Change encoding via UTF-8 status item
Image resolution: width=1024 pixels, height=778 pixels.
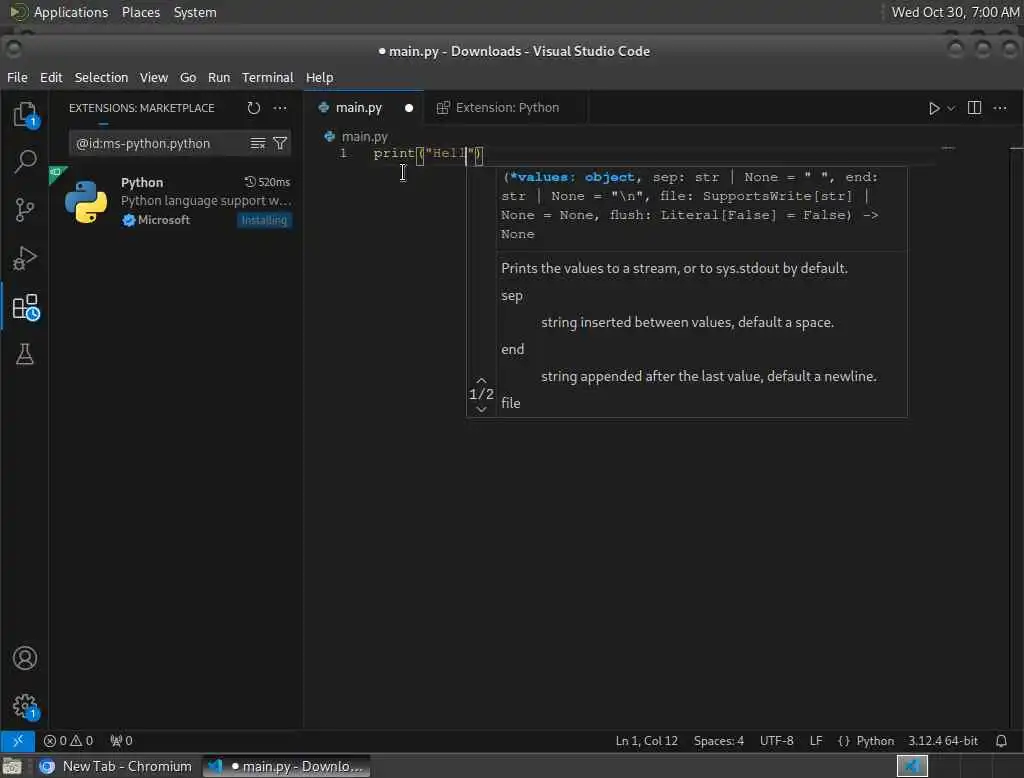[x=776, y=741]
